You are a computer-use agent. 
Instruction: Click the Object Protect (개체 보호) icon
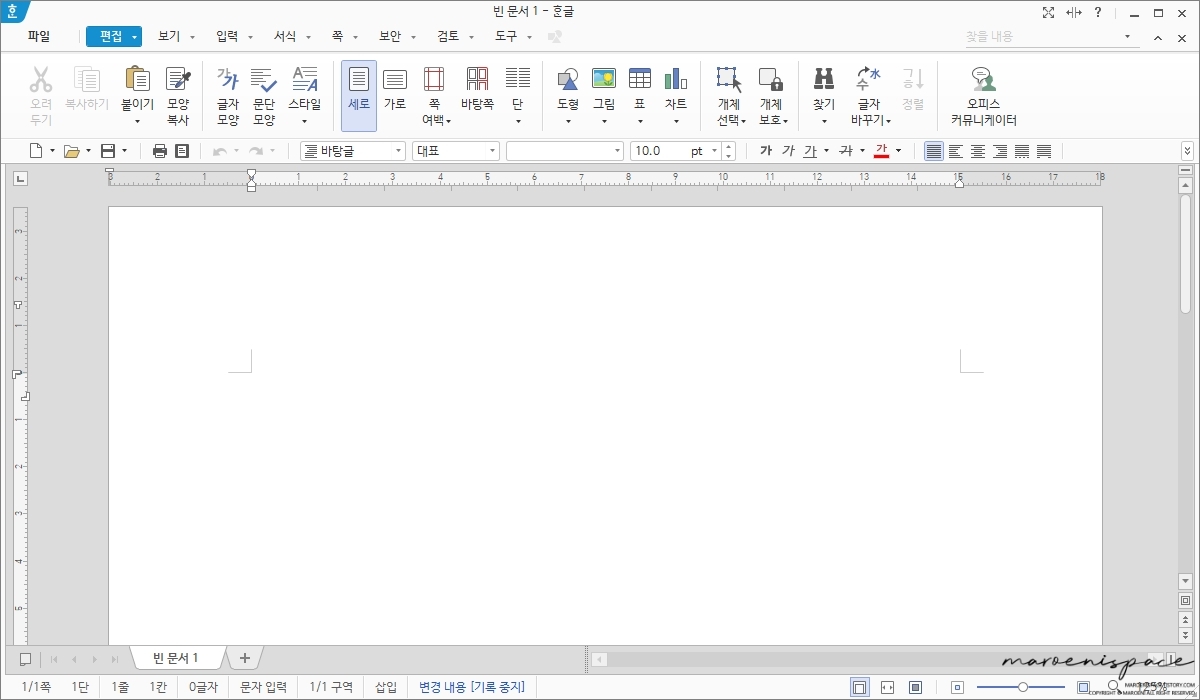coord(770,80)
